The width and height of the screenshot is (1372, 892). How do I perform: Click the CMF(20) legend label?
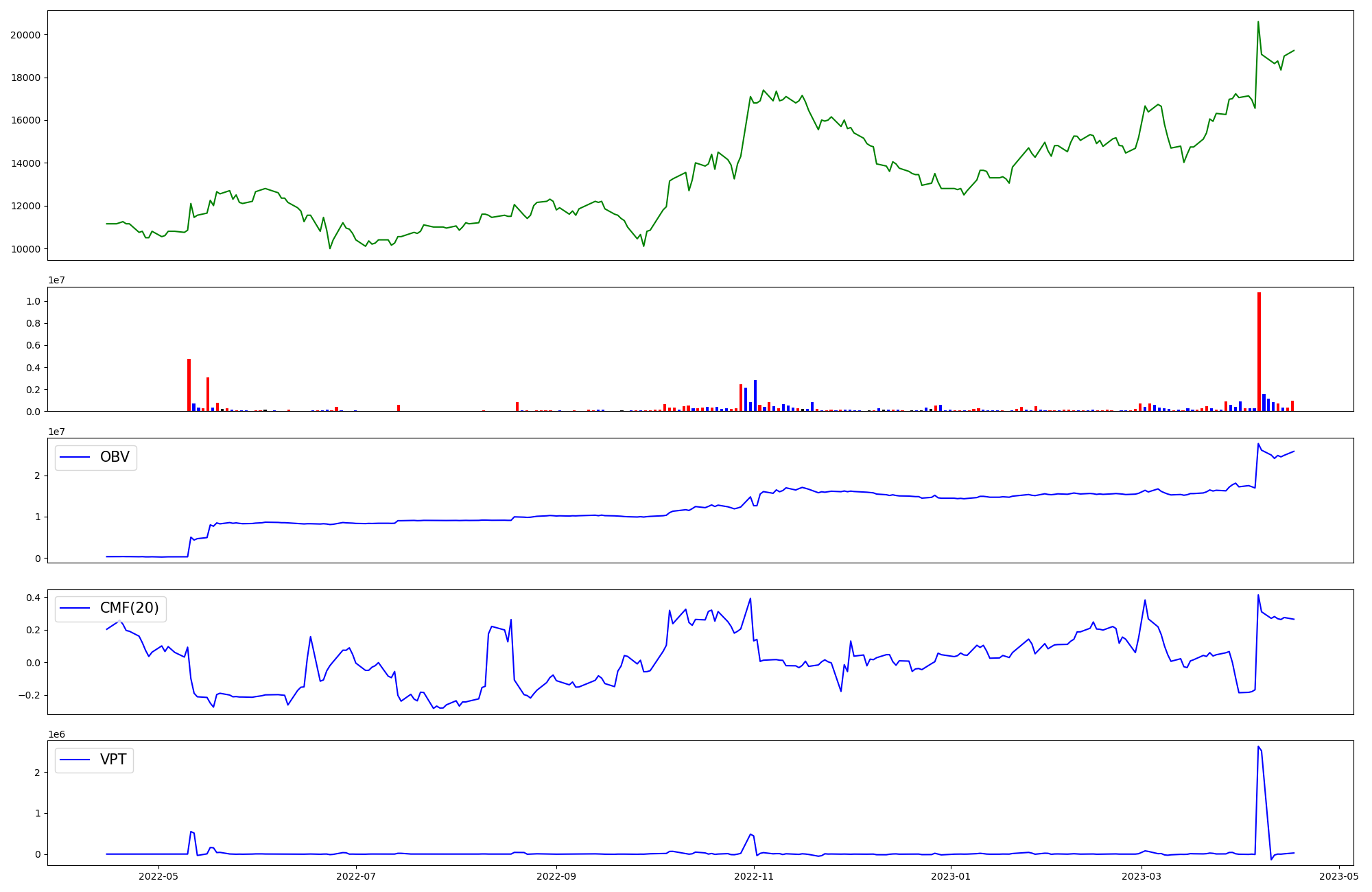coord(130,609)
